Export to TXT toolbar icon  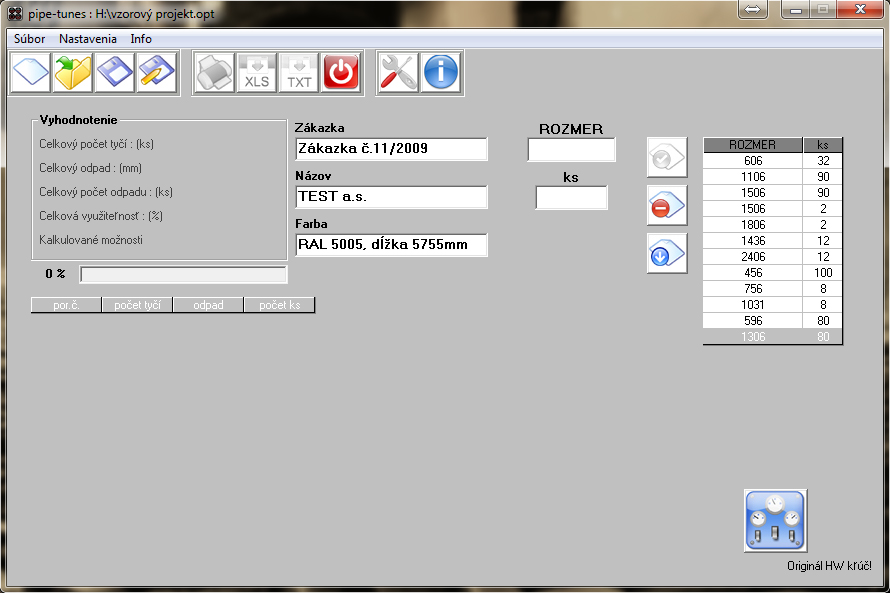point(299,73)
